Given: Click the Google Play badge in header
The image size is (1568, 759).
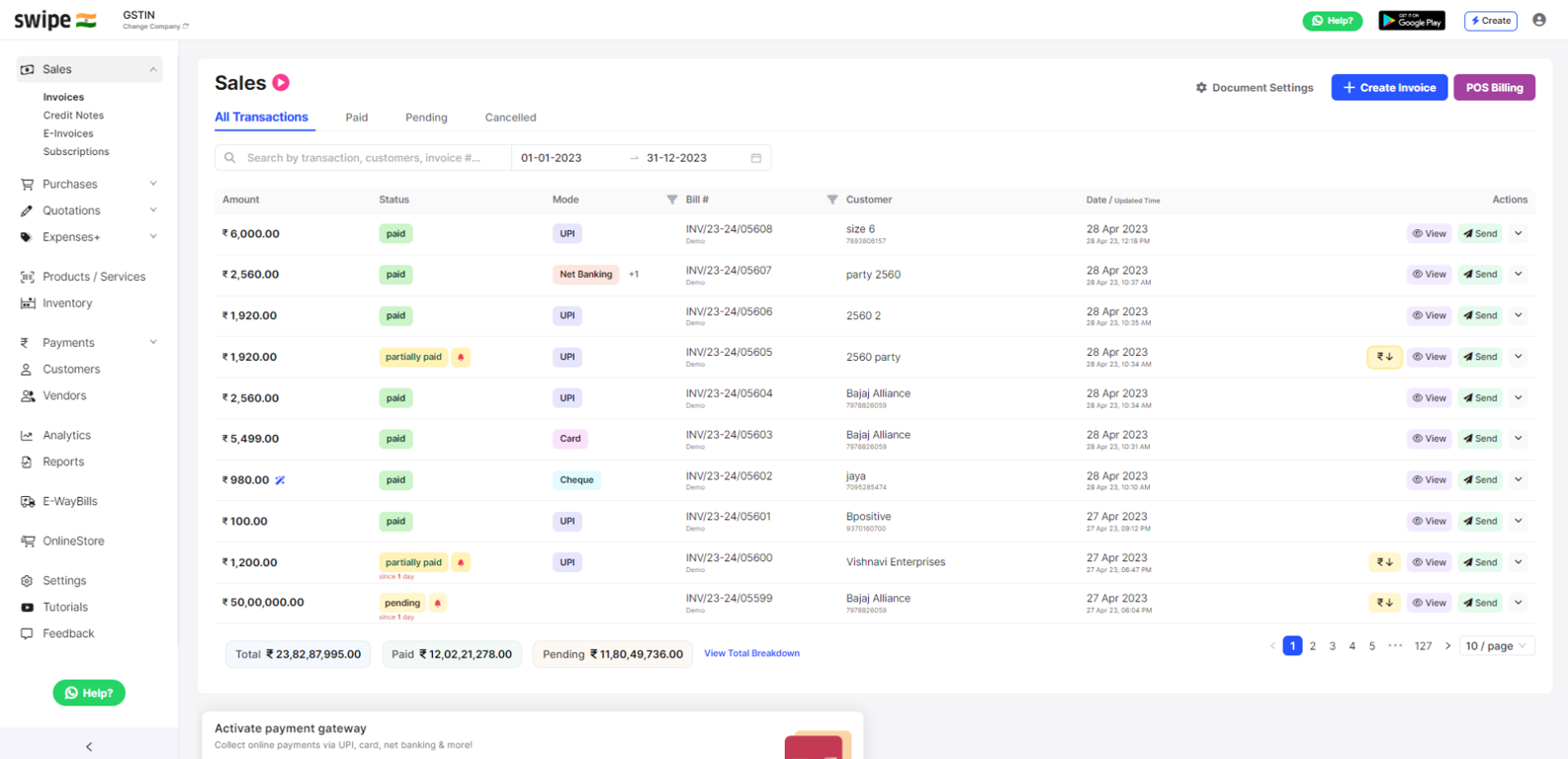Looking at the screenshot, I should pyautogui.click(x=1411, y=21).
